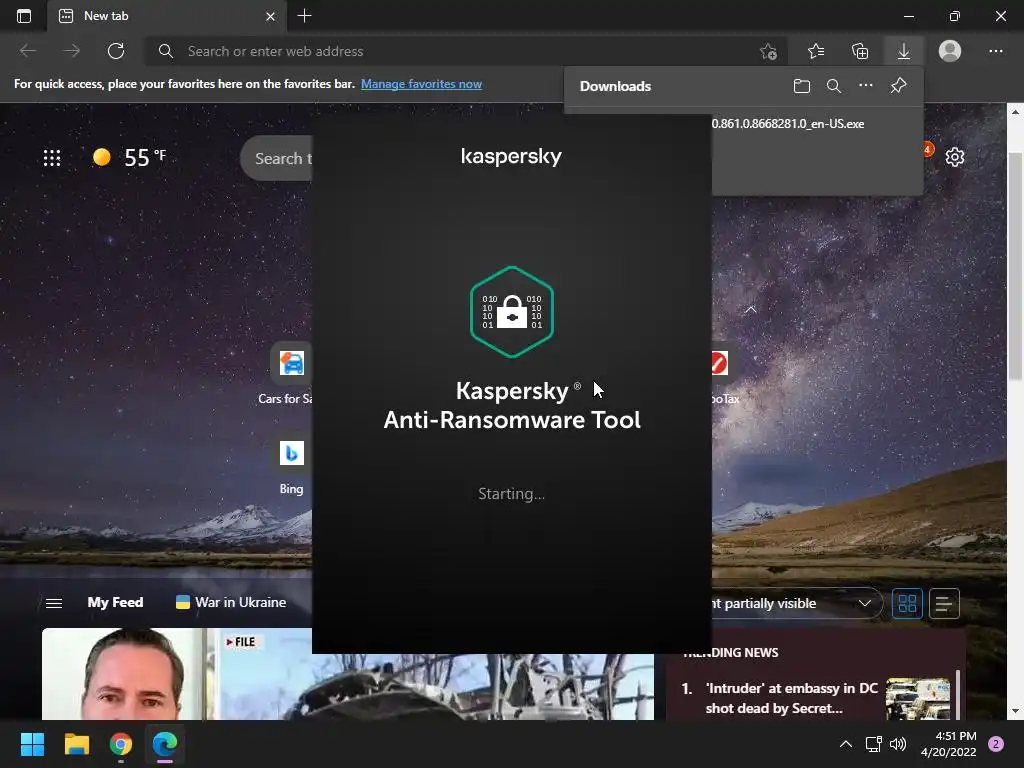Close the New tab tab

270,16
